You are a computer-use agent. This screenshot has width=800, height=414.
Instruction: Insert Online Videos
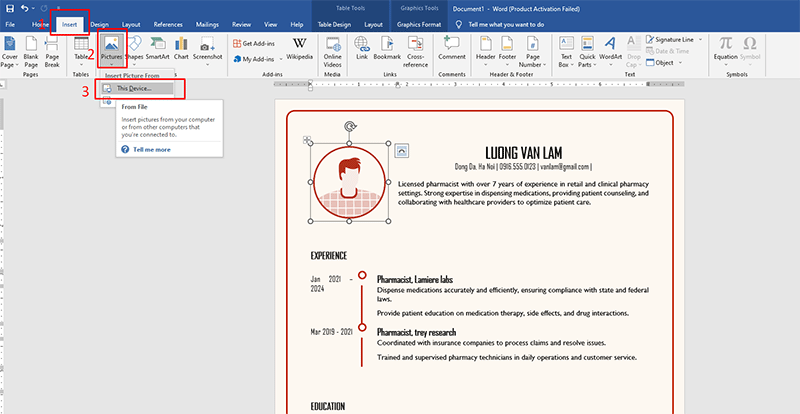pos(333,53)
